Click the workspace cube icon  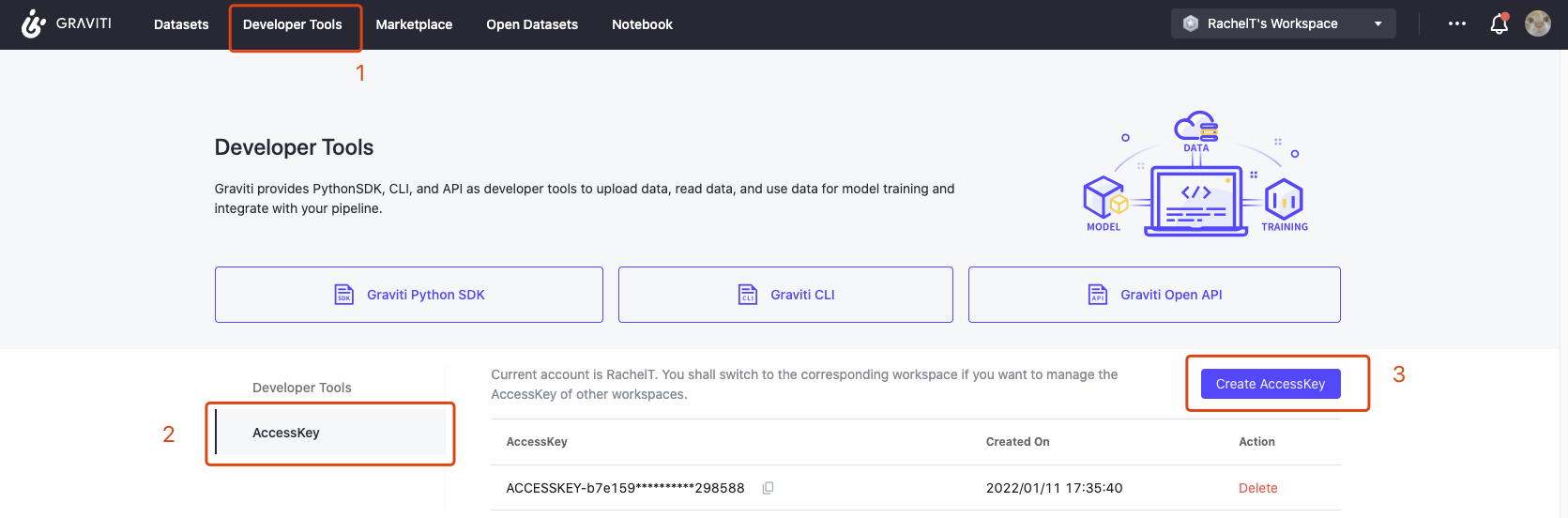coord(1191,23)
